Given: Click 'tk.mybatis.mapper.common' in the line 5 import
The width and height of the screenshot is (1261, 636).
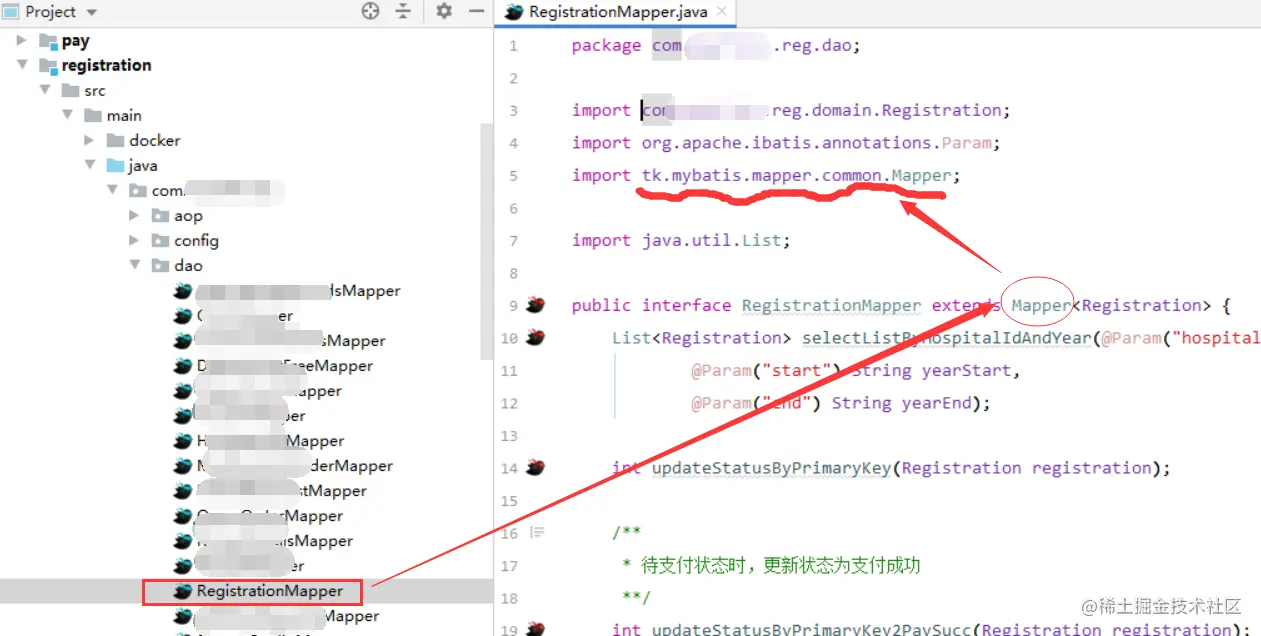Looking at the screenshot, I should 762,175.
